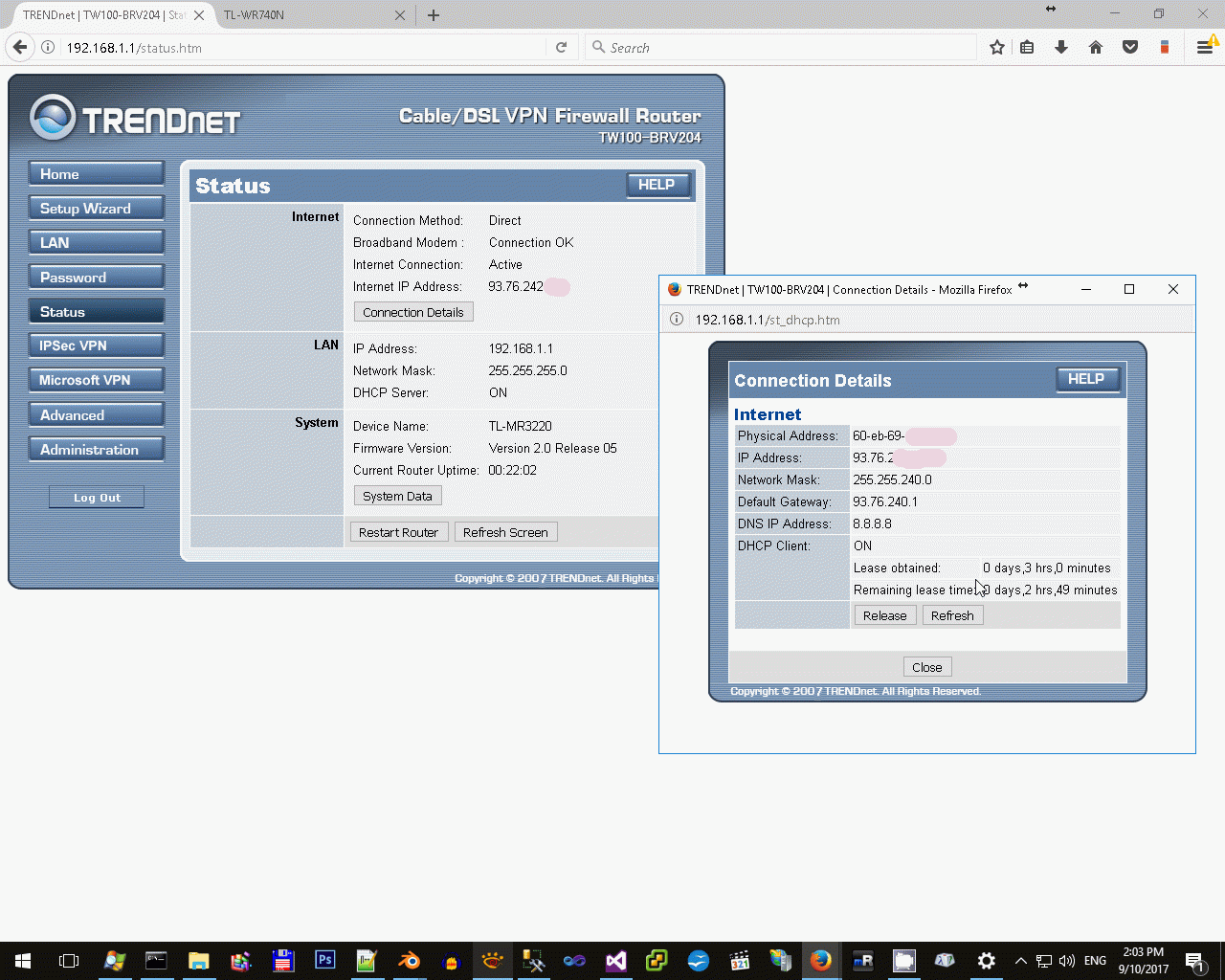Click the Refresh Screen button
The image size is (1225, 980).
(x=505, y=532)
